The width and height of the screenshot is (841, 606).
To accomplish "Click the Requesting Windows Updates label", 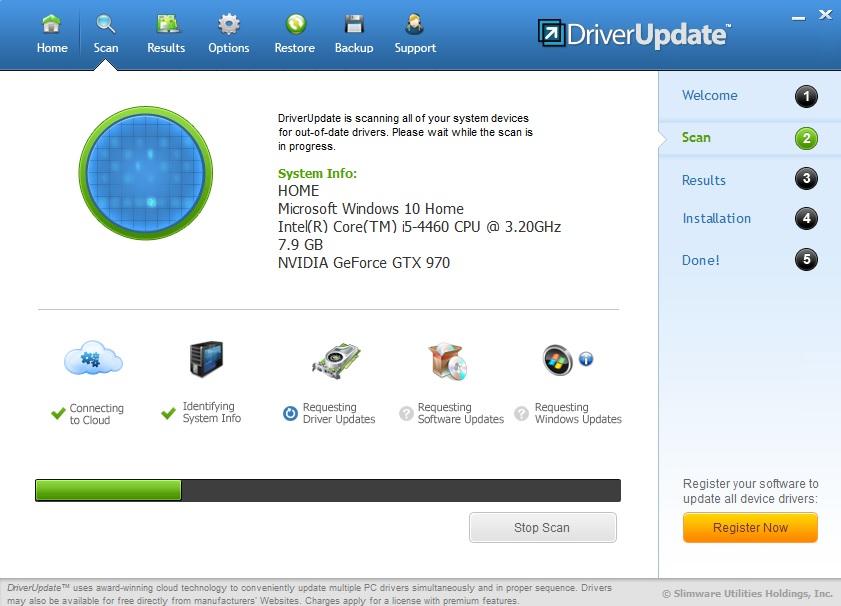I will 578,413.
